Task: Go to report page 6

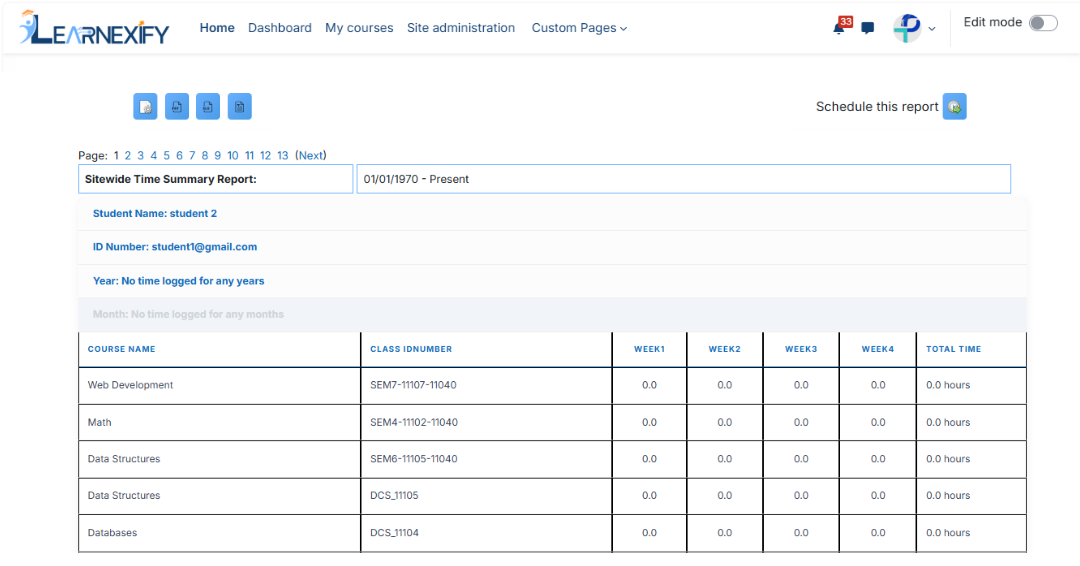Action: pyautogui.click(x=179, y=156)
